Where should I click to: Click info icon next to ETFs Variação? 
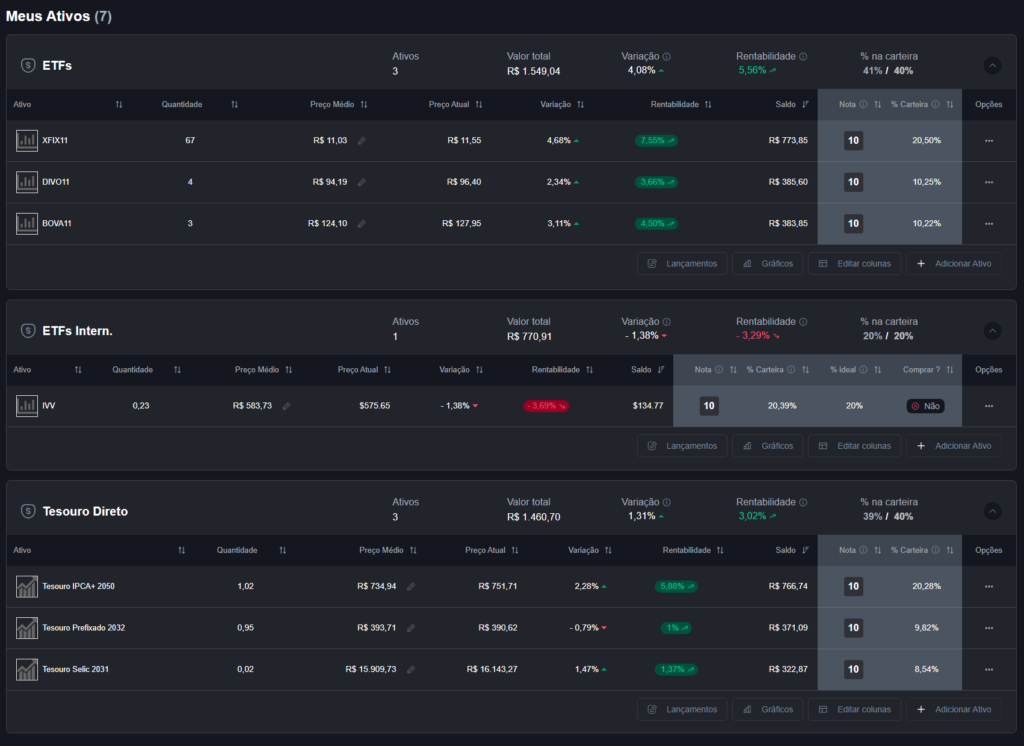click(667, 57)
